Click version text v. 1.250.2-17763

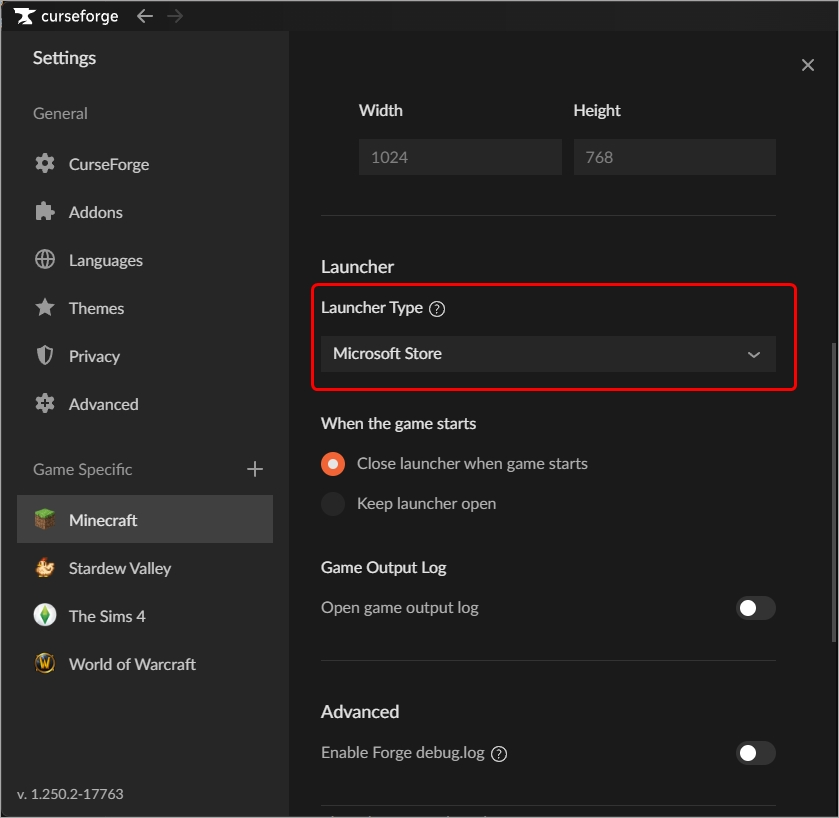tap(70, 794)
